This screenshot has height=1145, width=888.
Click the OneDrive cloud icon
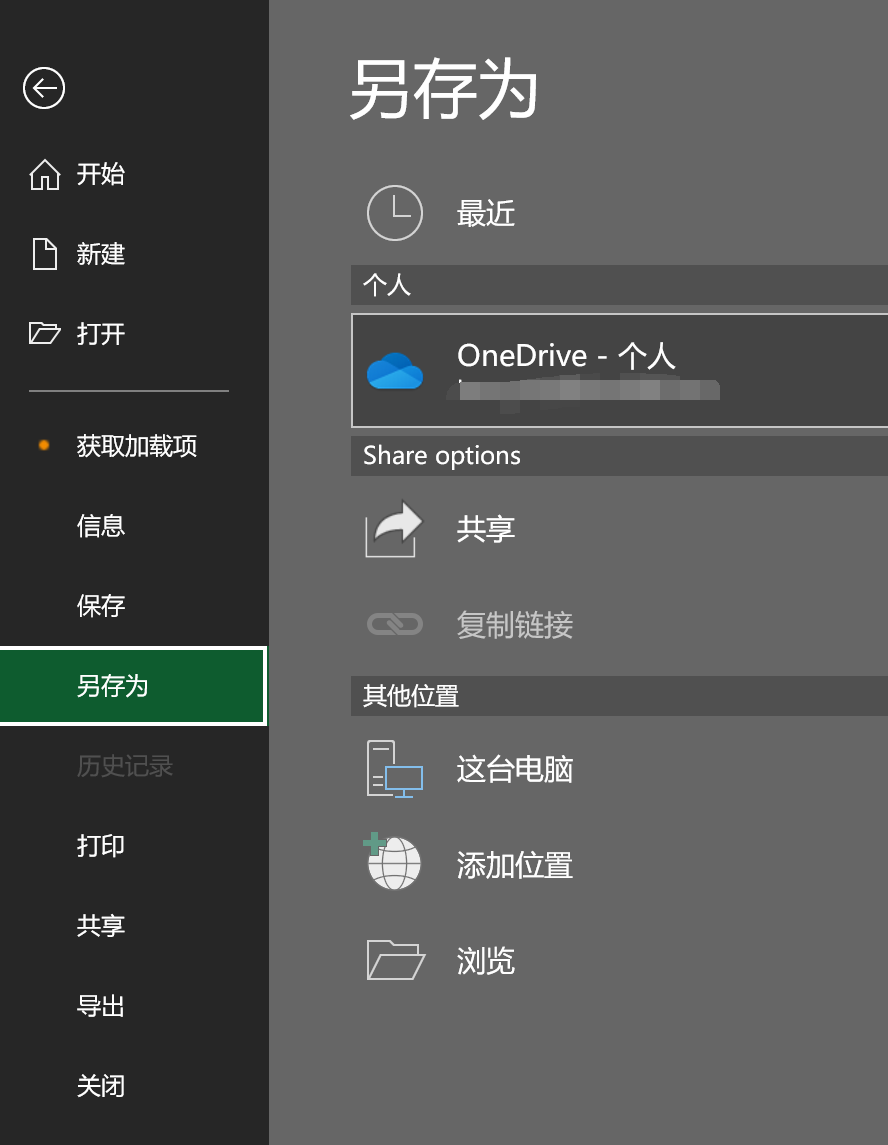(394, 371)
